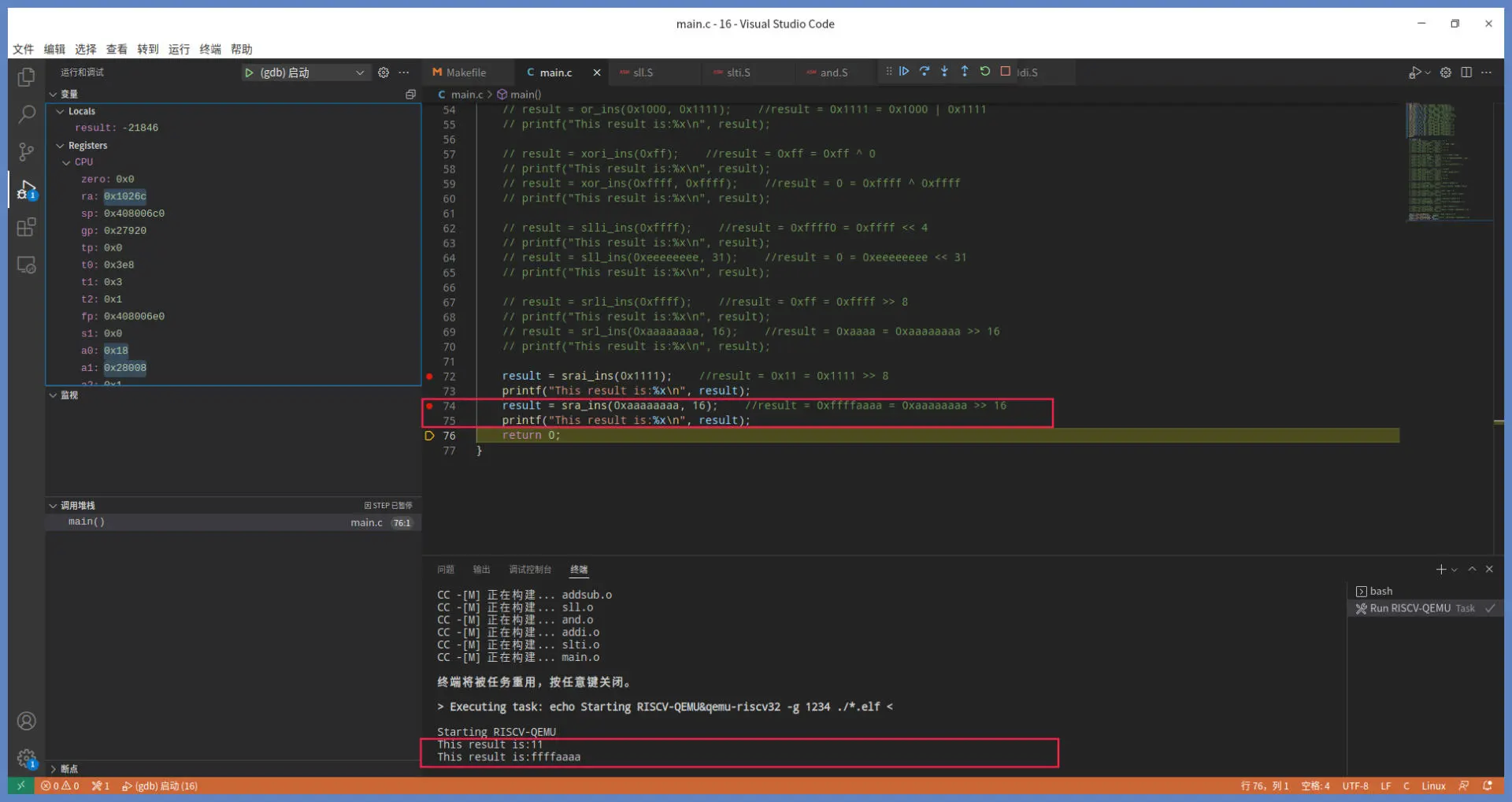The image size is (1512, 802).
Task: Add new terminal with plus icon
Action: click(x=1441, y=570)
